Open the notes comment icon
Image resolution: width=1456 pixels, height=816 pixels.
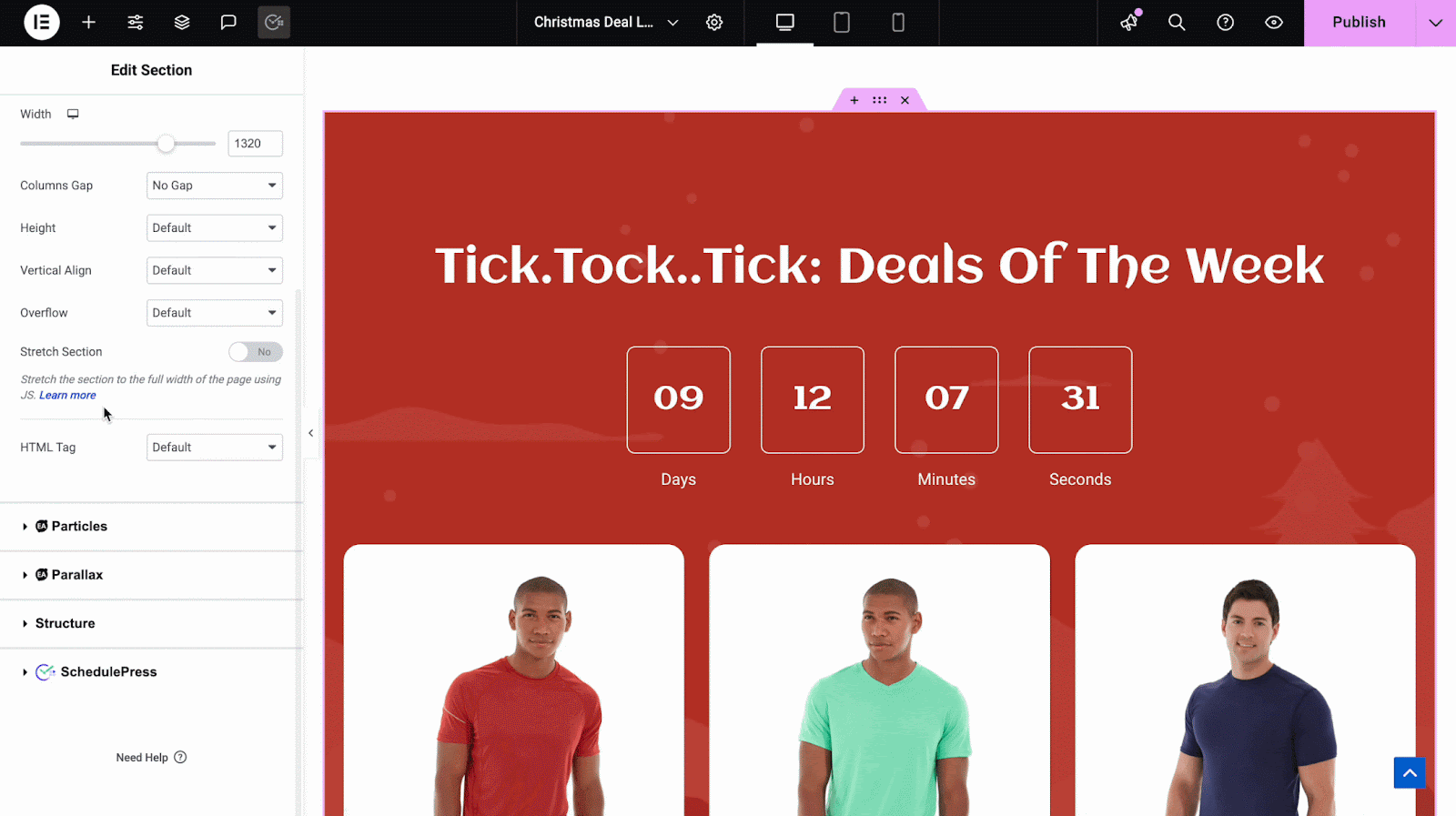click(228, 22)
